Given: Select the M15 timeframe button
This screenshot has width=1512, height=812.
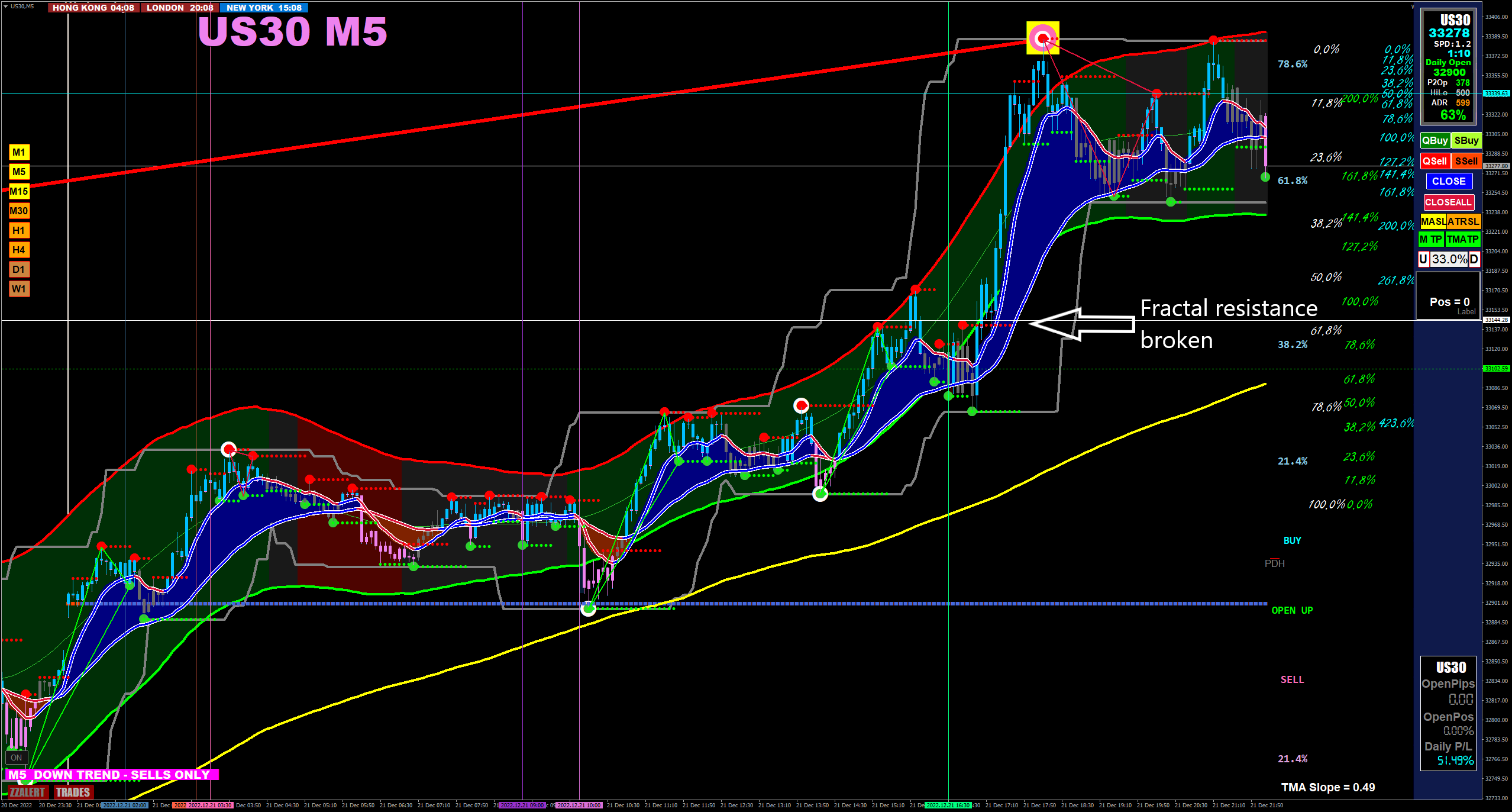Looking at the screenshot, I should click(19, 191).
